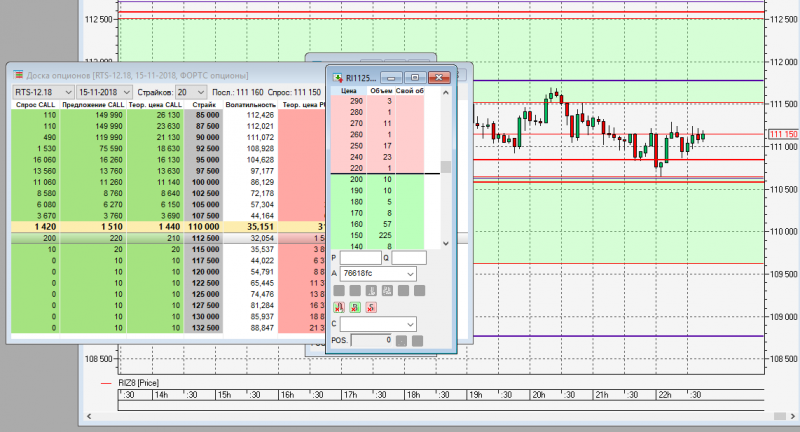The height and width of the screenshot is (432, 800).
Task: Click the 1 420 CALL bid cell
Action: (x=35, y=227)
